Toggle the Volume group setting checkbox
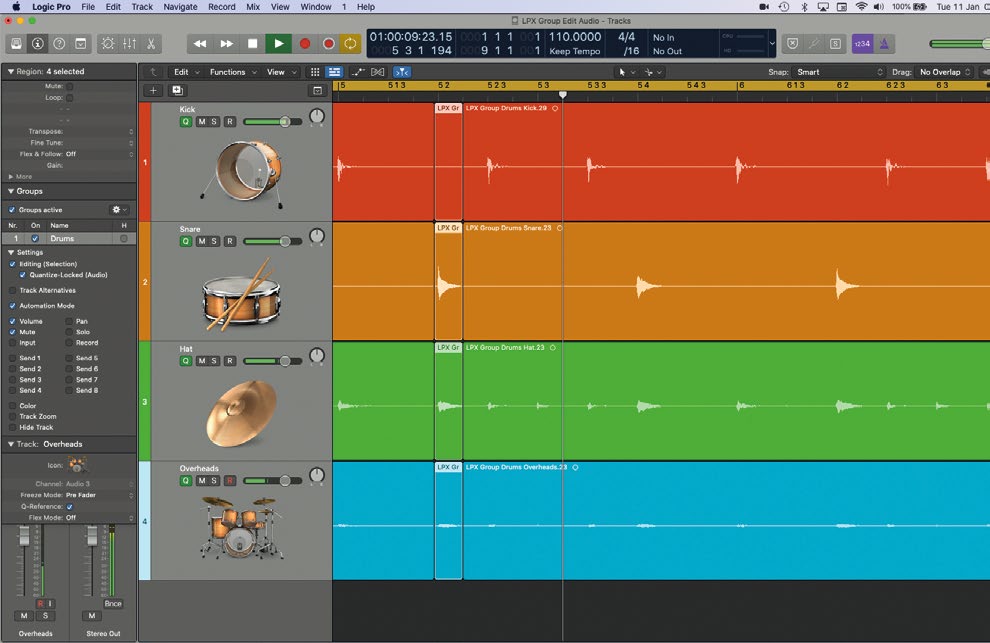This screenshot has width=990, height=643. [12, 322]
